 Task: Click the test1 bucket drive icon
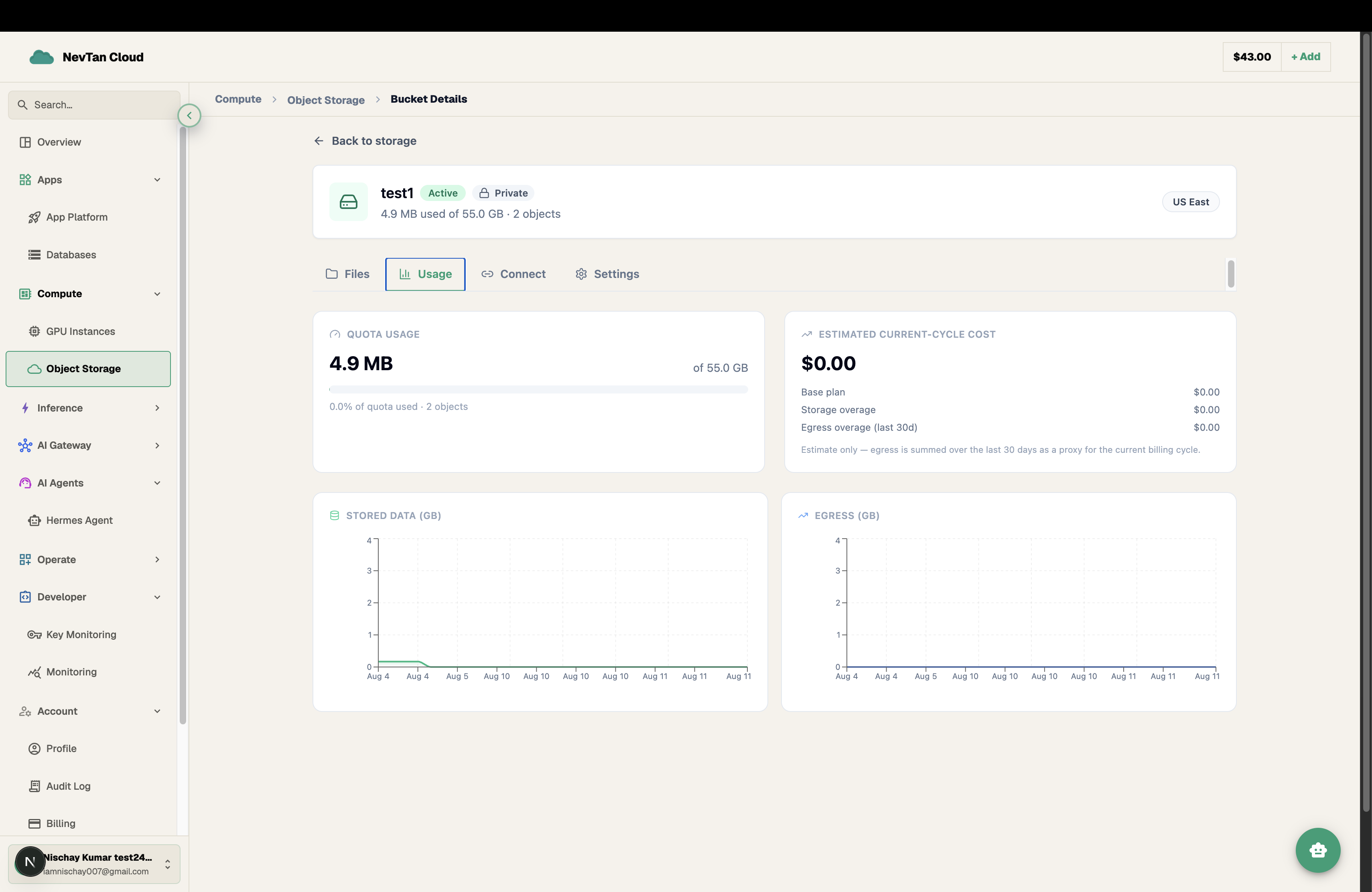(x=348, y=202)
